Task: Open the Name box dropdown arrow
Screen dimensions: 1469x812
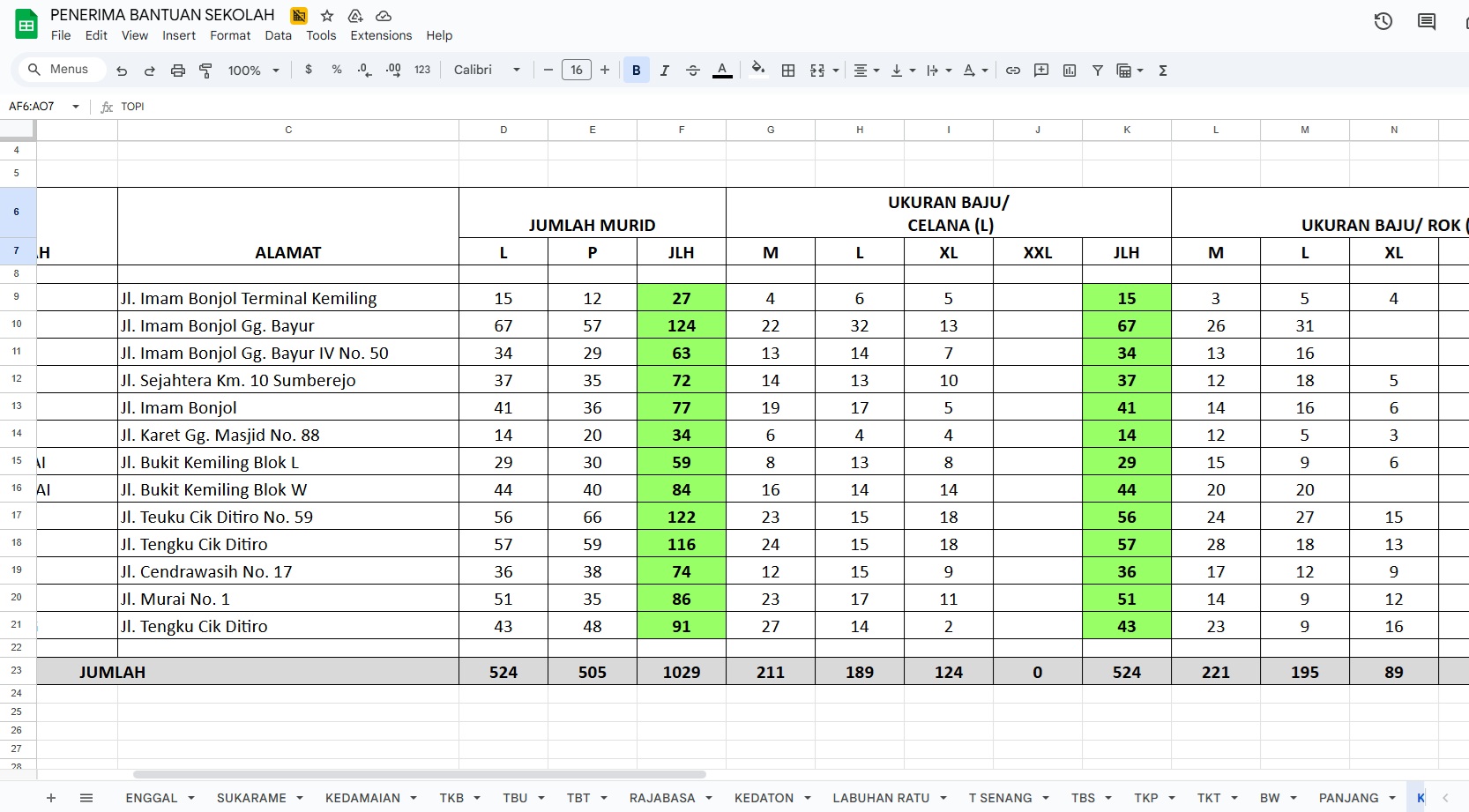Action: pos(76,107)
